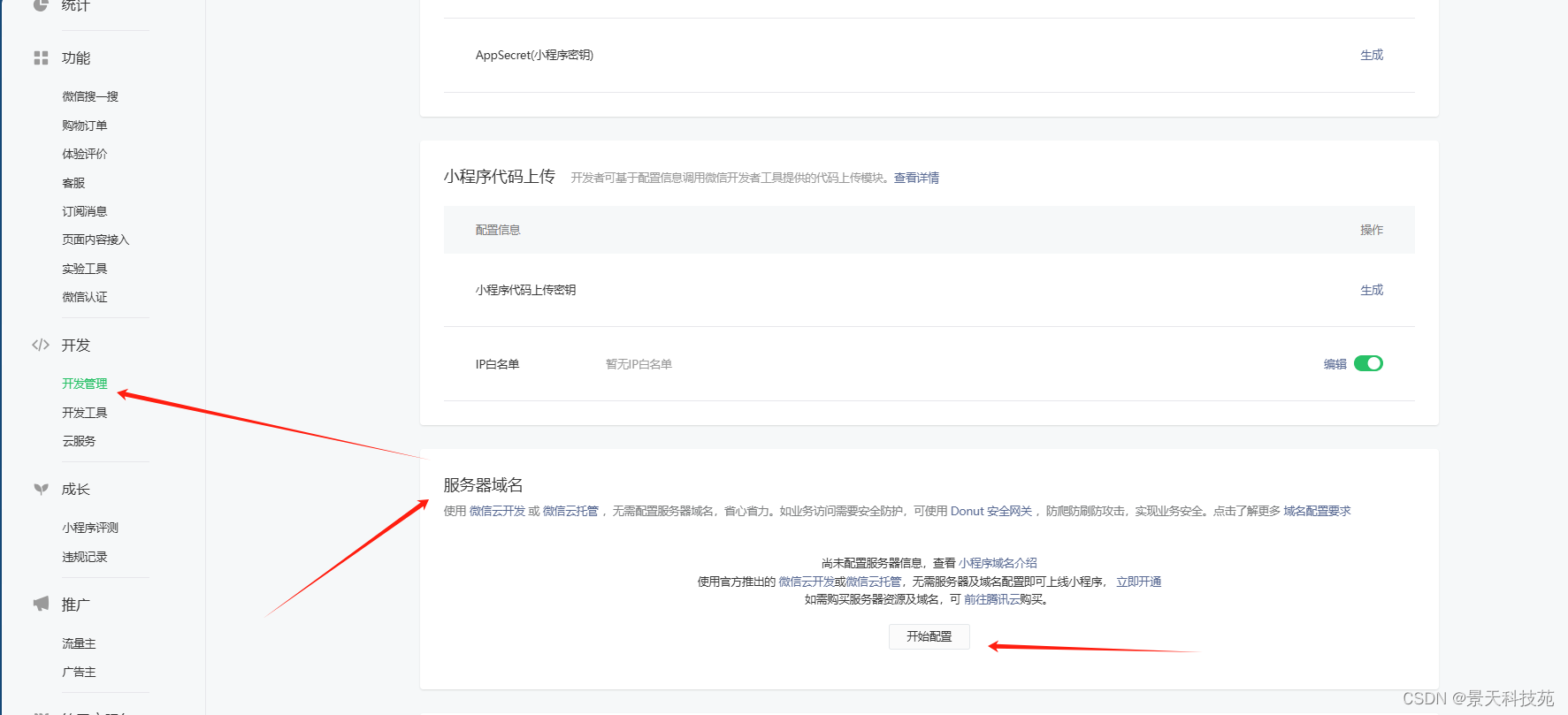Click the 功能 grid icon in sidebar

(x=41, y=58)
